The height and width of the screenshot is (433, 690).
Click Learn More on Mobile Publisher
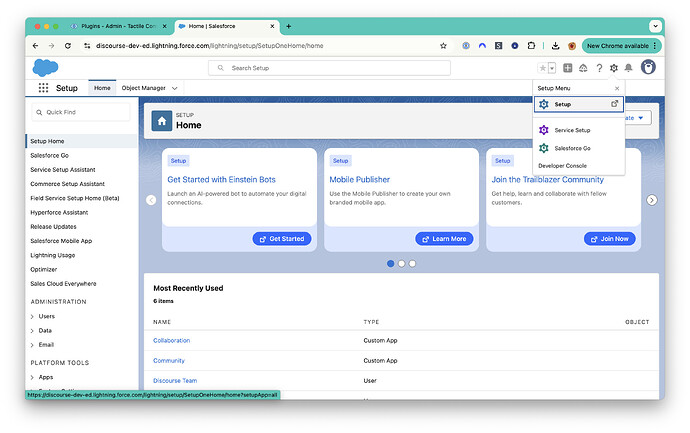pyautogui.click(x=444, y=239)
